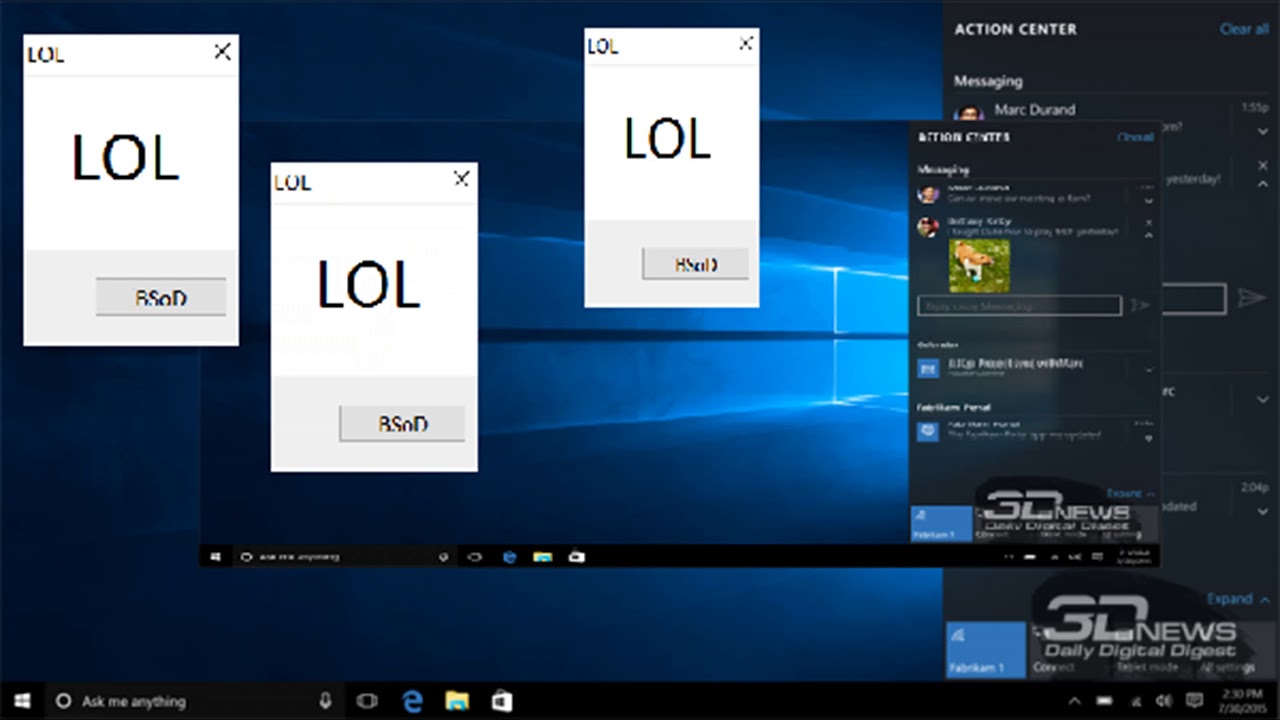The width and height of the screenshot is (1280, 720).
Task: Click the 2:30 PM clock in the main taskbar
Action: pos(1242,701)
